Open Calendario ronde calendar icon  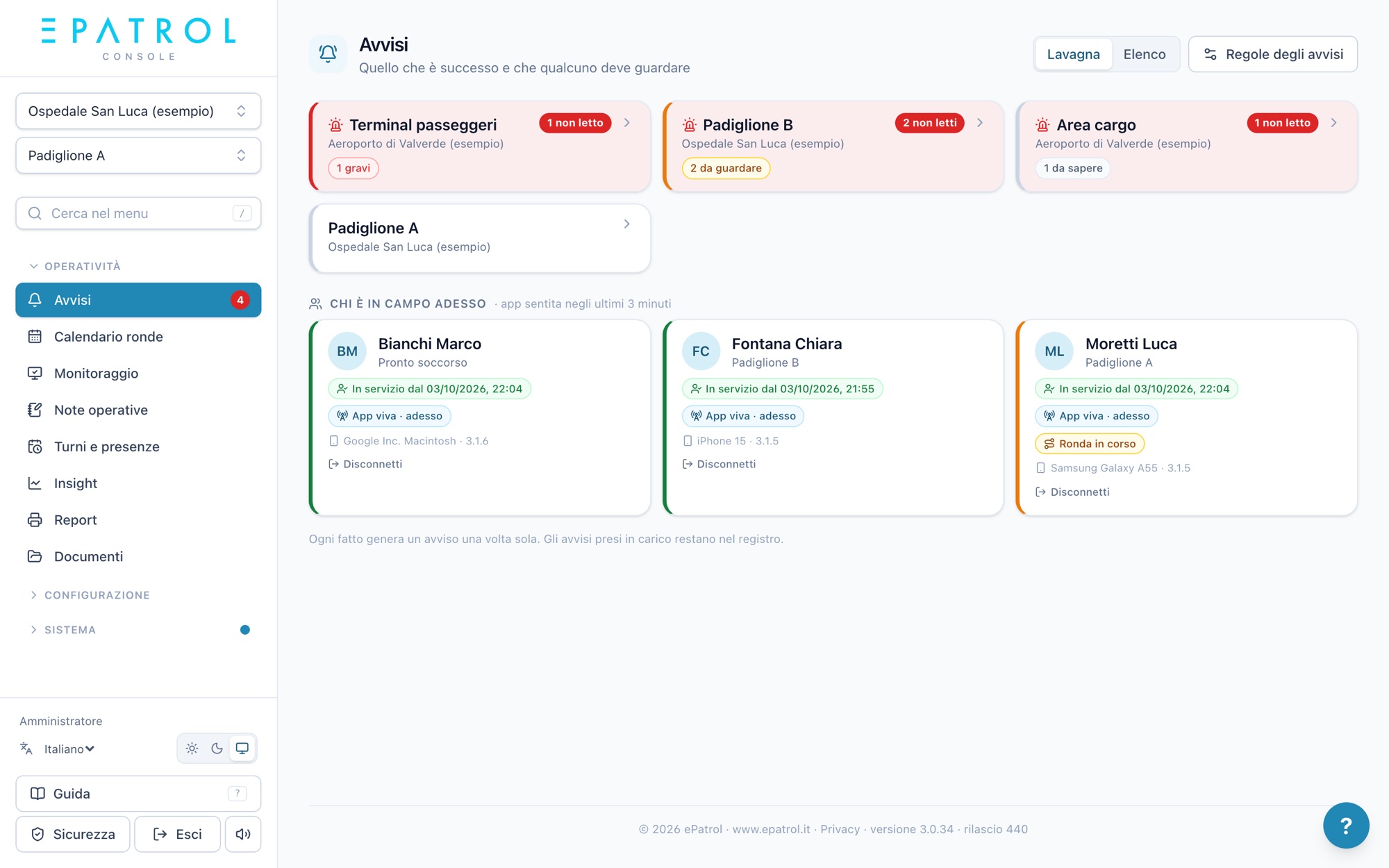point(35,337)
